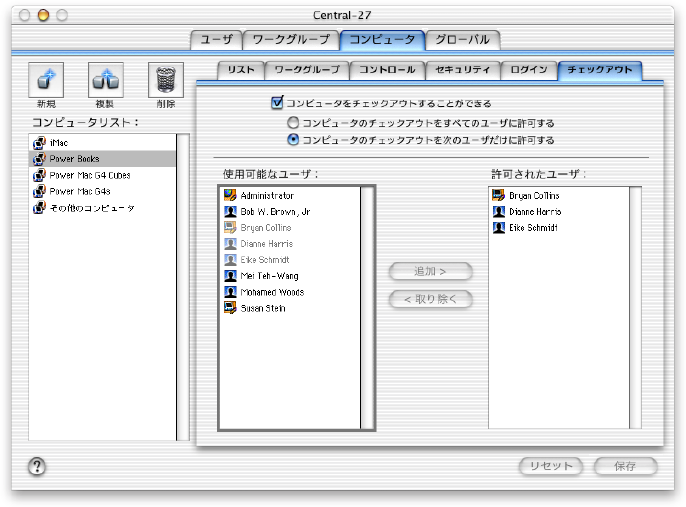Click dimmed Dianne Harris icon in available users
The height and width of the screenshot is (507, 686).
point(230,244)
